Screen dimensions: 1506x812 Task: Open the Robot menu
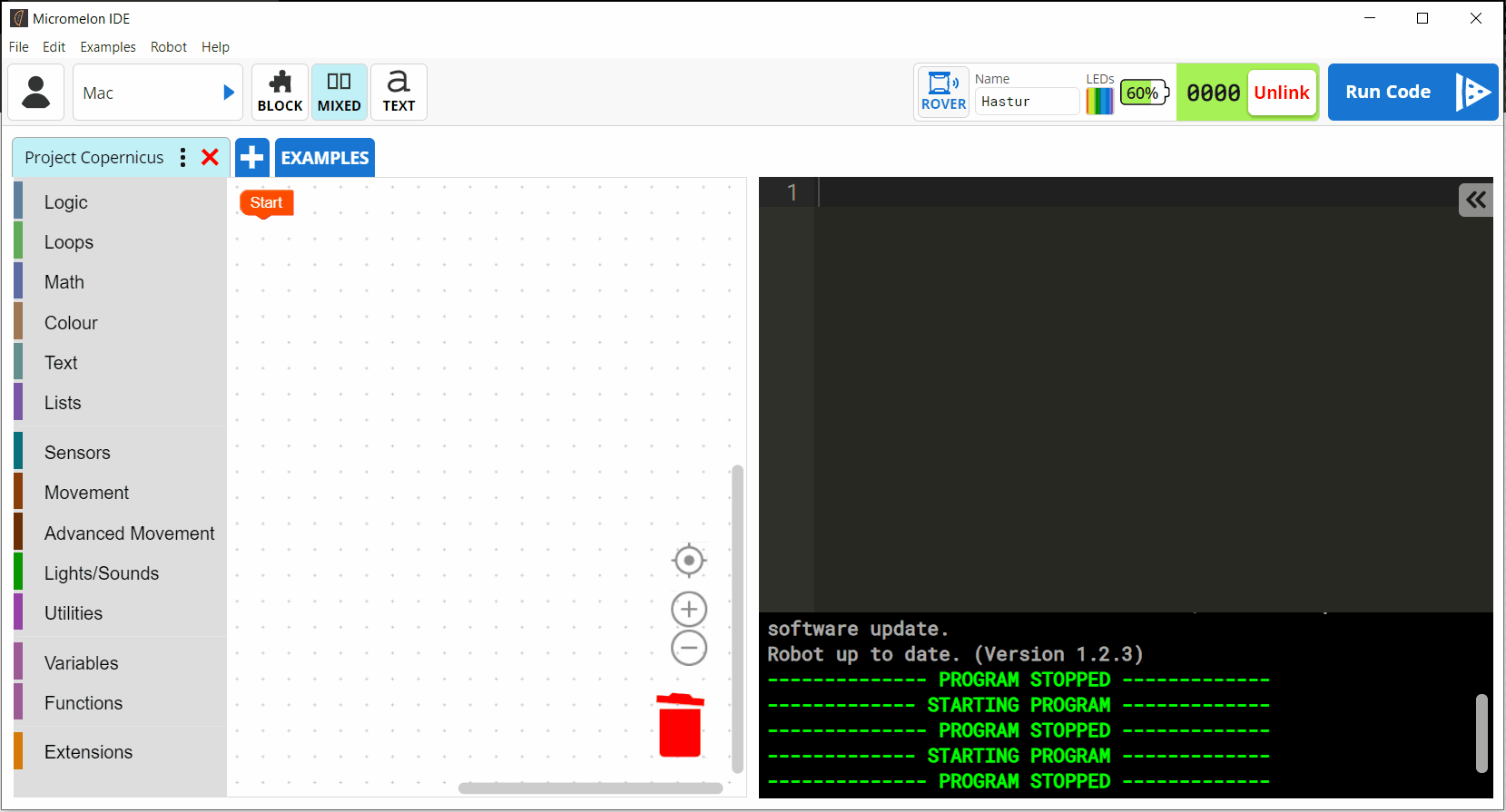click(x=169, y=47)
